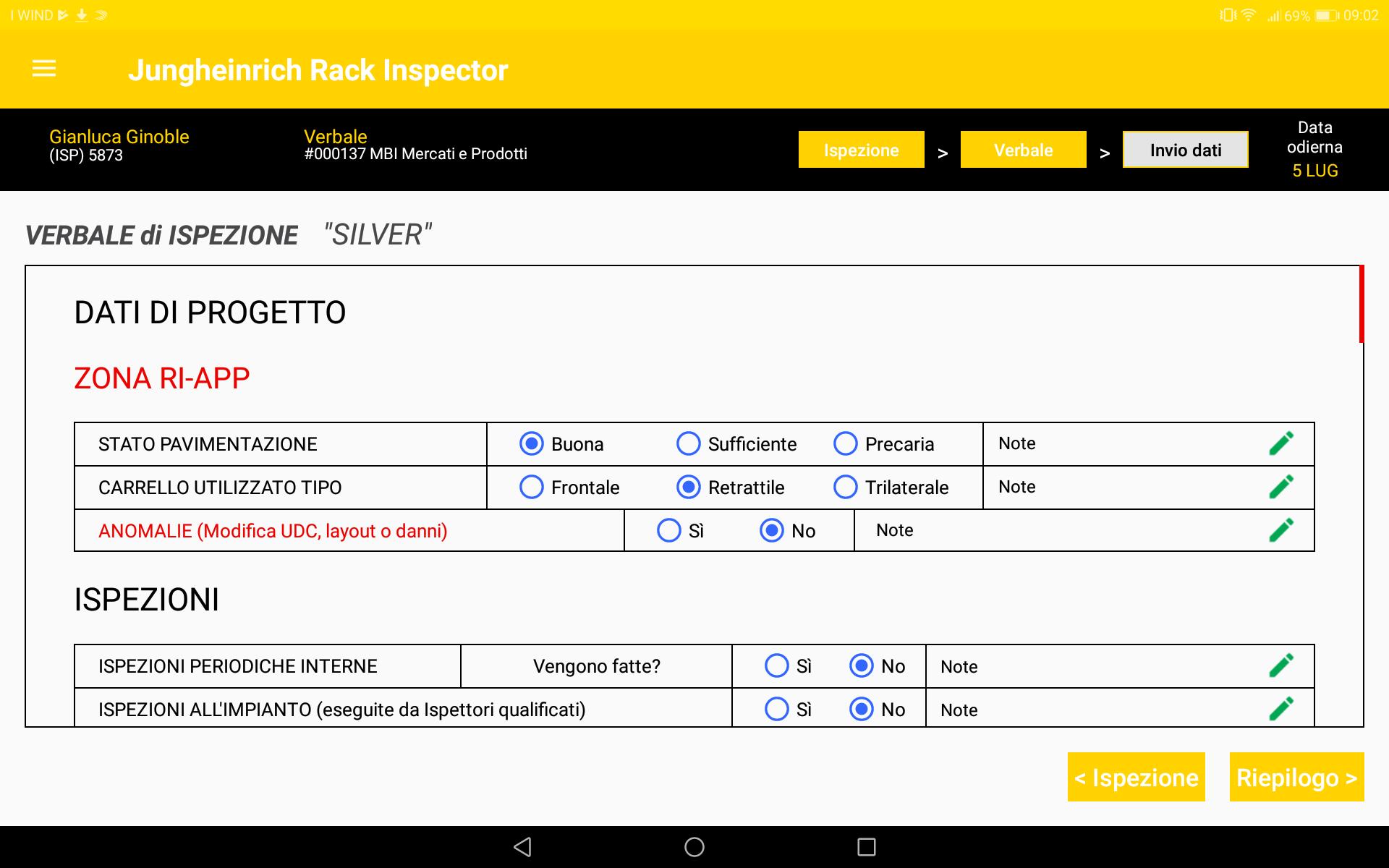Click the 'ZONA RI-APP' heading

(x=162, y=378)
